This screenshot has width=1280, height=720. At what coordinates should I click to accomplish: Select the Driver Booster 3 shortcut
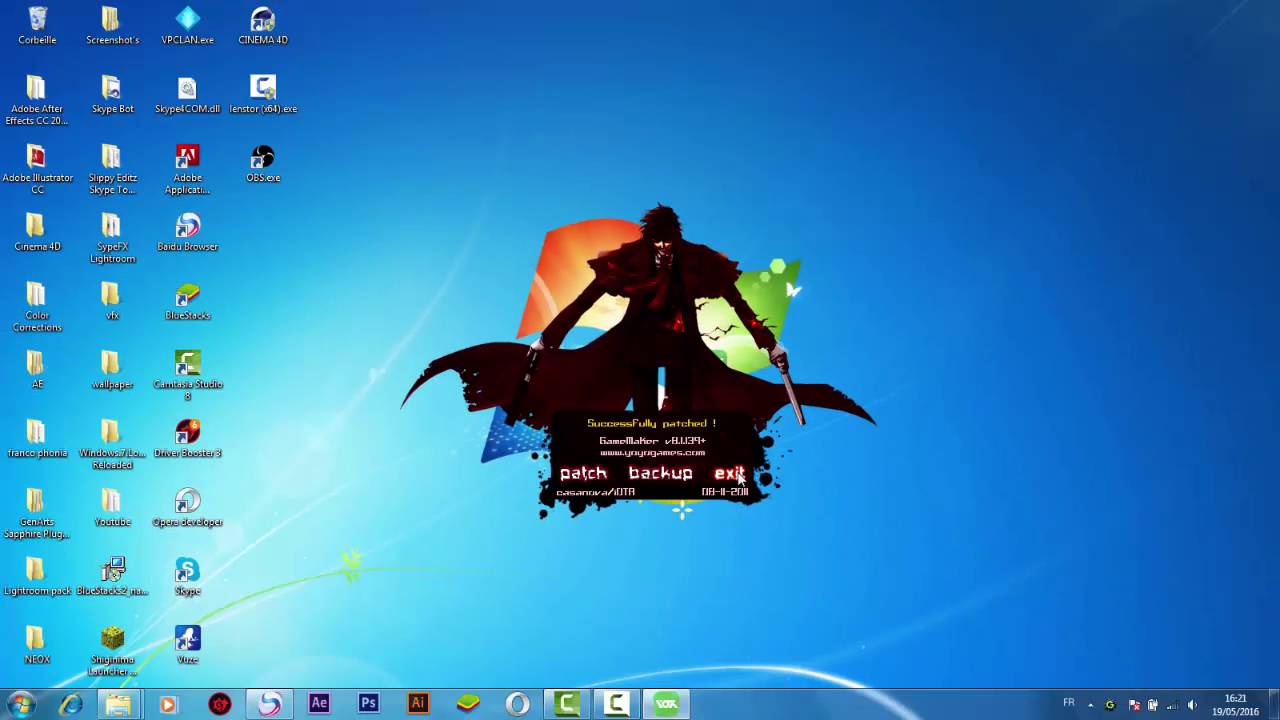[x=187, y=439]
